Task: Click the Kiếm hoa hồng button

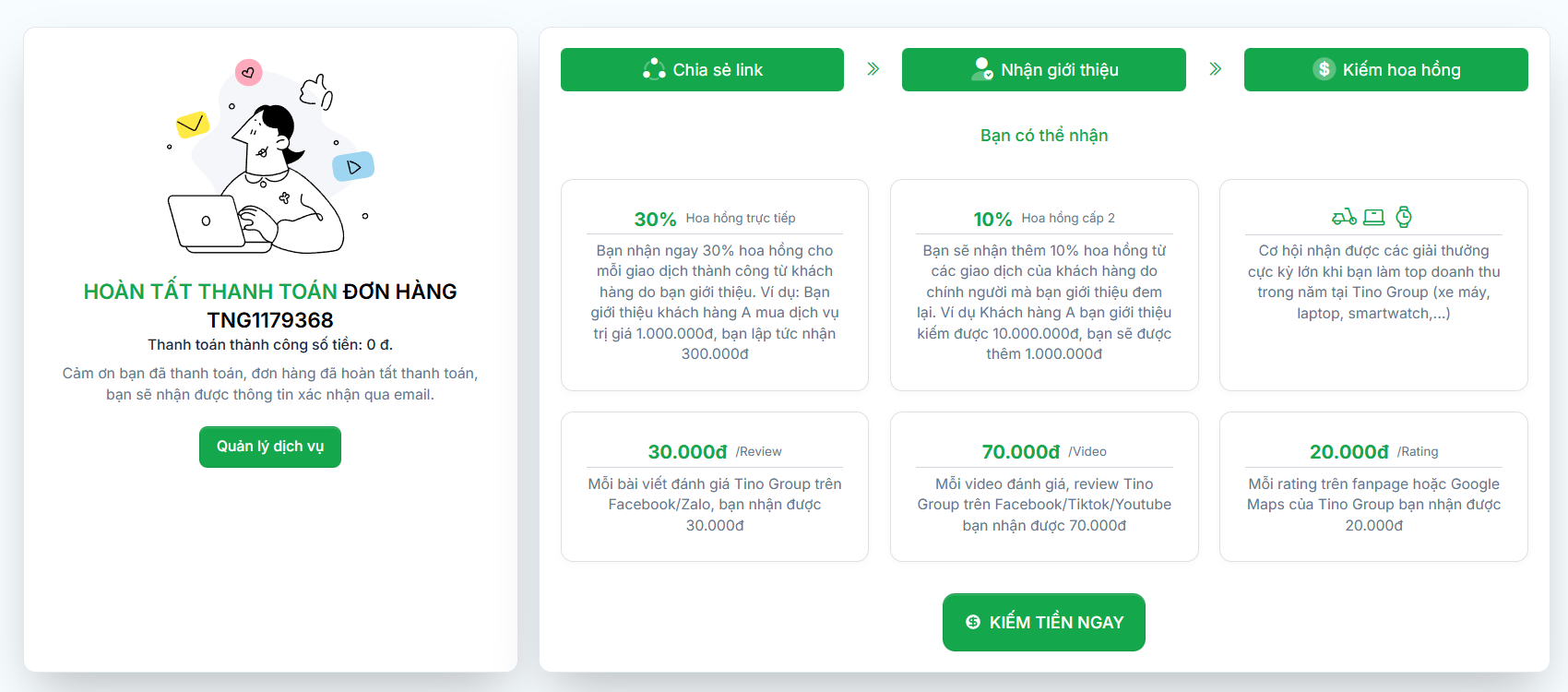Action: click(1385, 69)
